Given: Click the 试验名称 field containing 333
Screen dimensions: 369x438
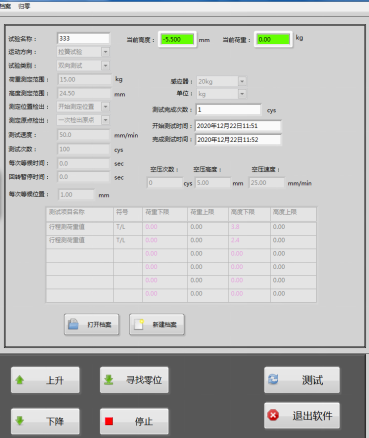Looking at the screenshot, I should point(83,38).
